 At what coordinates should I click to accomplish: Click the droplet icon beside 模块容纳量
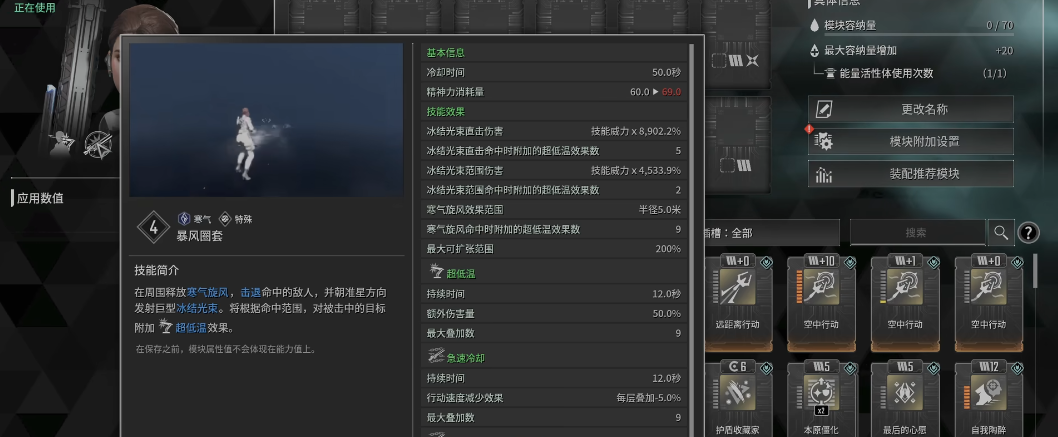click(814, 26)
